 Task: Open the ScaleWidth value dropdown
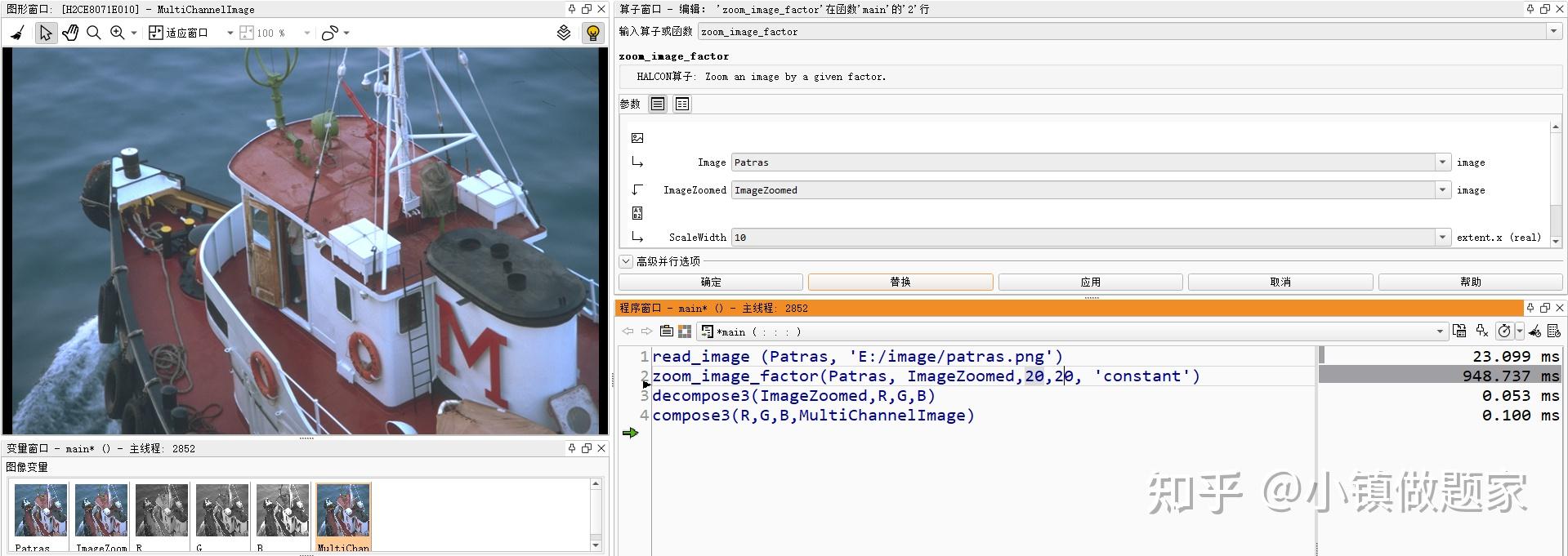(1442, 237)
